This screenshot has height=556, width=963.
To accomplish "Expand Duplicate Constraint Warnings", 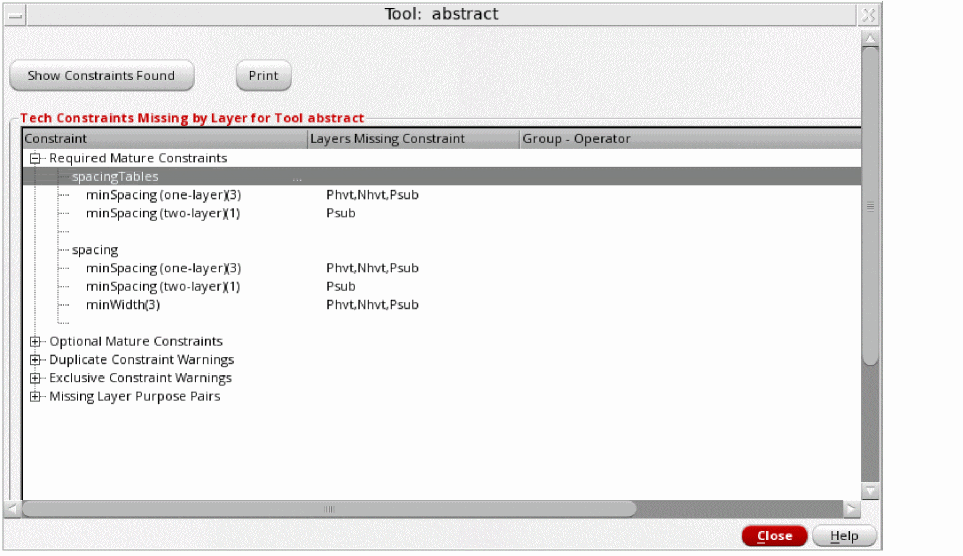I will pos(35,360).
